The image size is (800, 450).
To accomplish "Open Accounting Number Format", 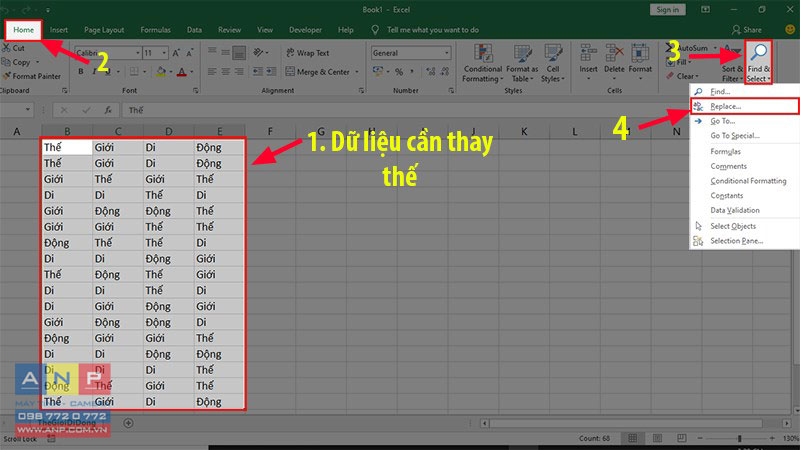I will (x=378, y=71).
